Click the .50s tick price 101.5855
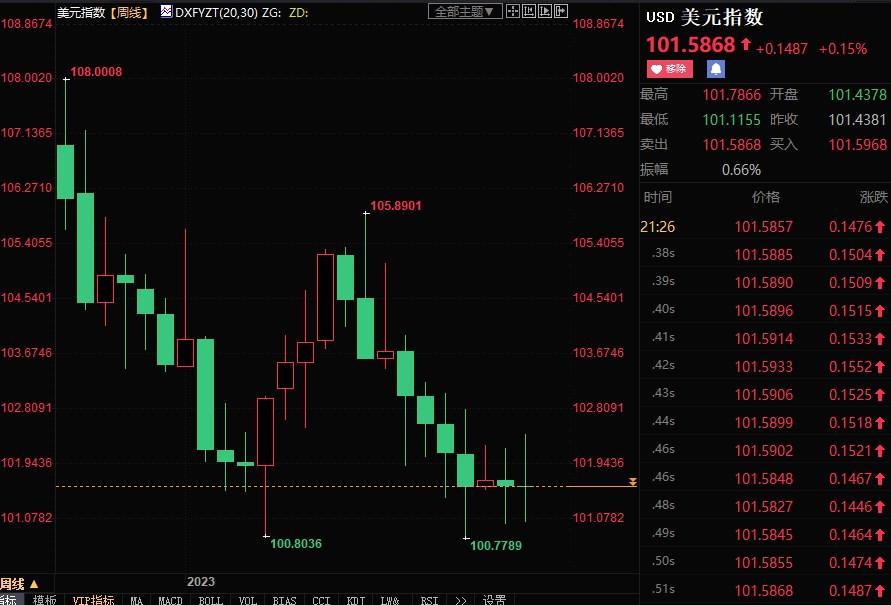This screenshot has height=605, width=891. click(763, 562)
